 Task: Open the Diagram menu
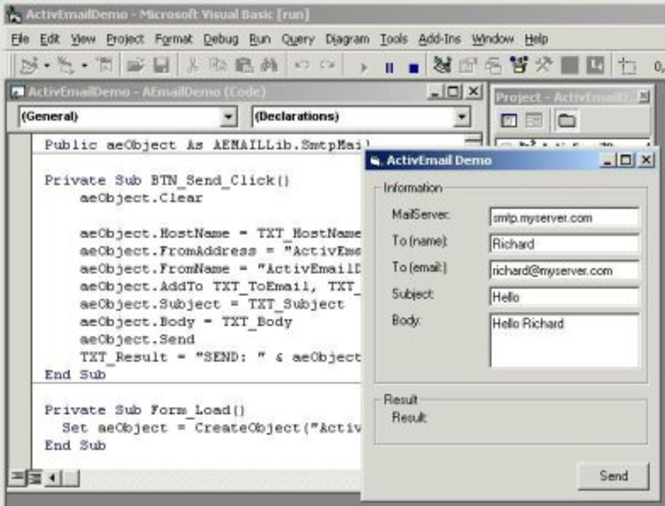tap(347, 39)
